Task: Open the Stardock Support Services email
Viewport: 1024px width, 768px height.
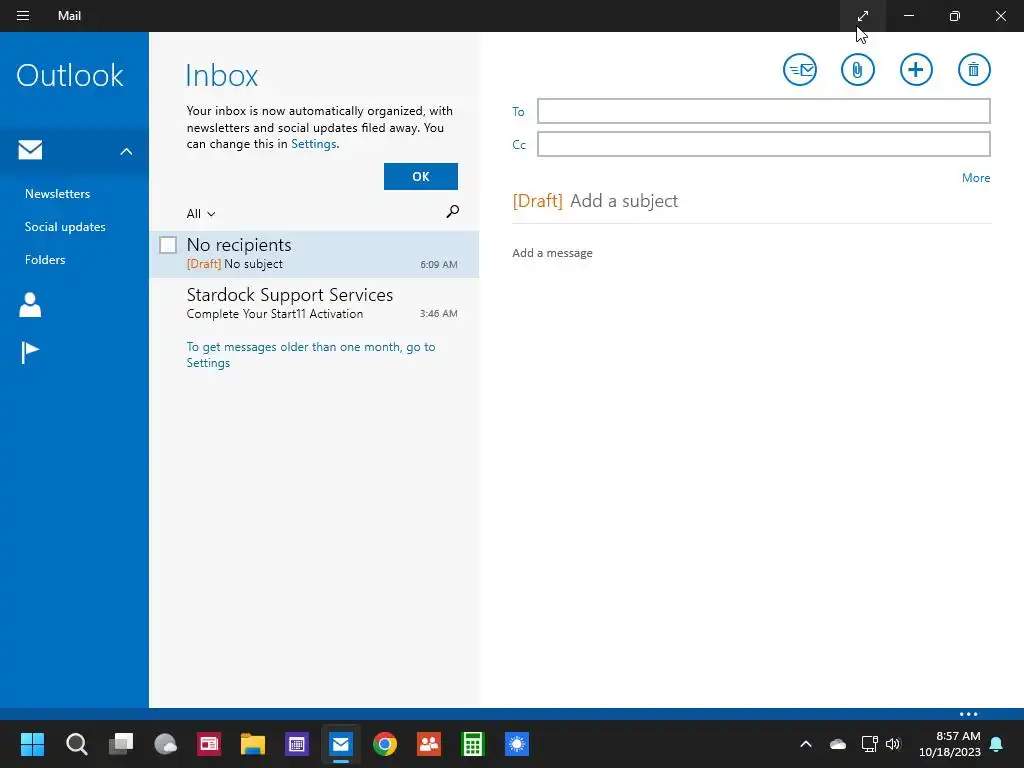Action: click(314, 303)
